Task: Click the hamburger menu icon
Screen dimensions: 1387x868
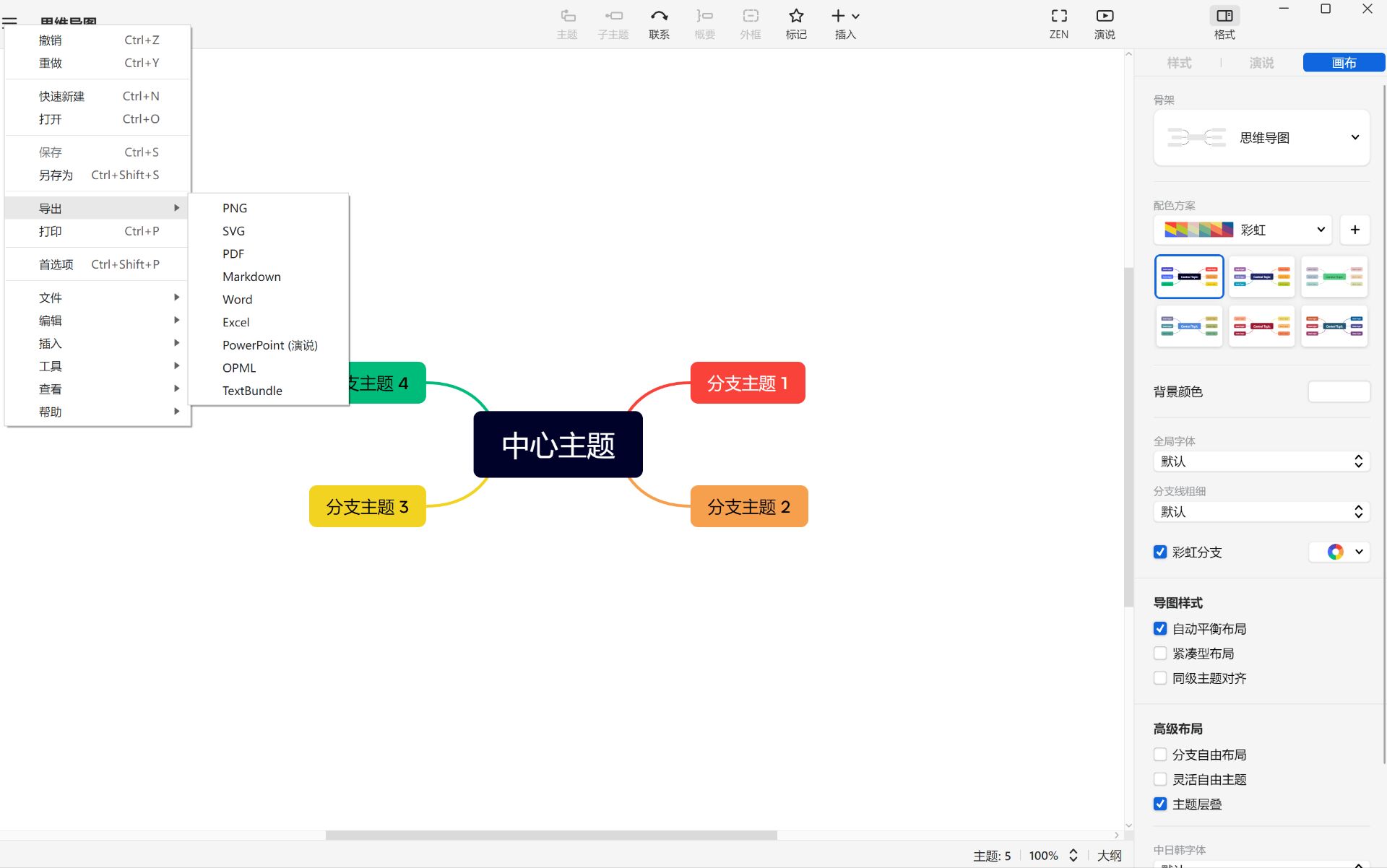Action: (x=9, y=21)
